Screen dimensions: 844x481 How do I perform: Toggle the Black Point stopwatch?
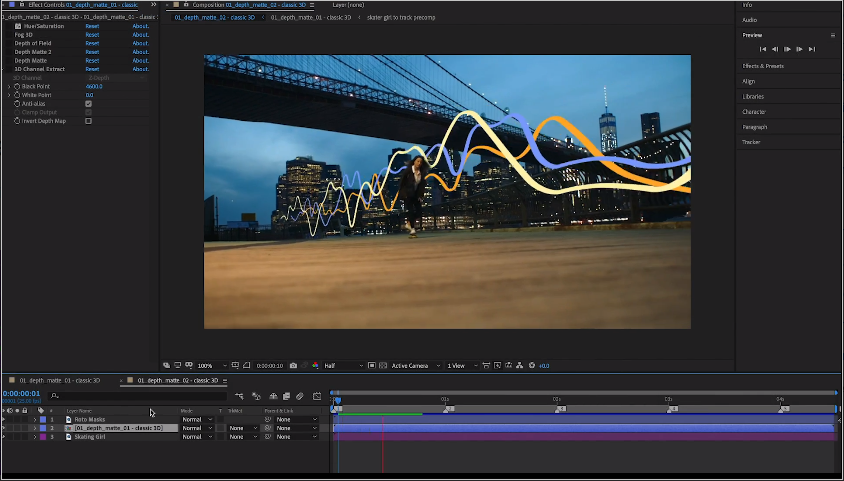[x=17, y=87]
